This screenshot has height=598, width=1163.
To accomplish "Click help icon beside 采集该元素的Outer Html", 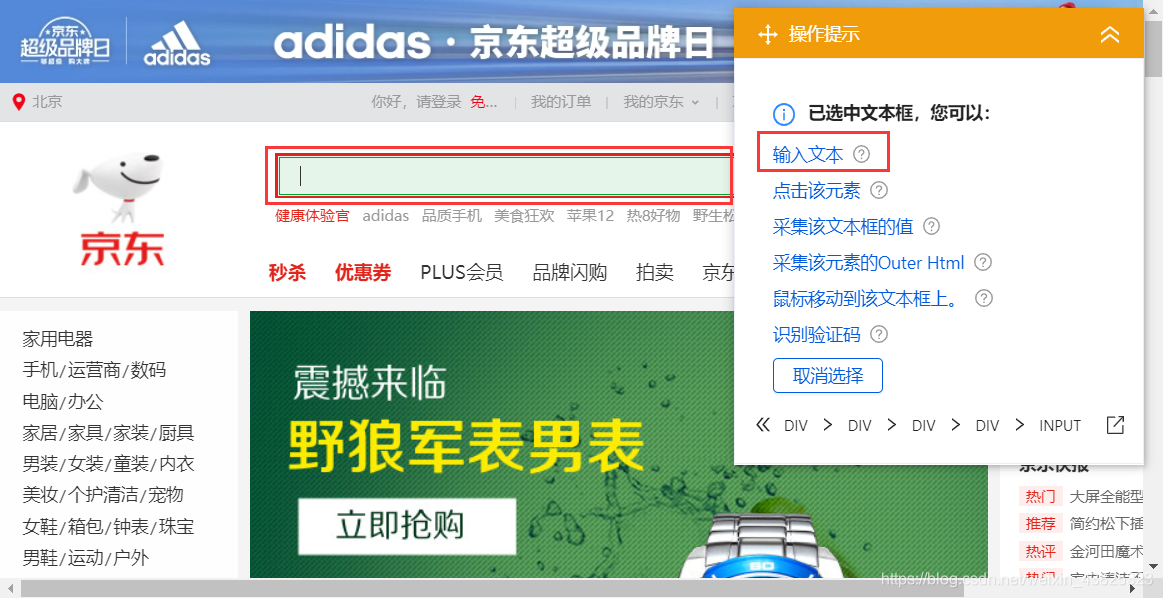I will click(x=983, y=262).
